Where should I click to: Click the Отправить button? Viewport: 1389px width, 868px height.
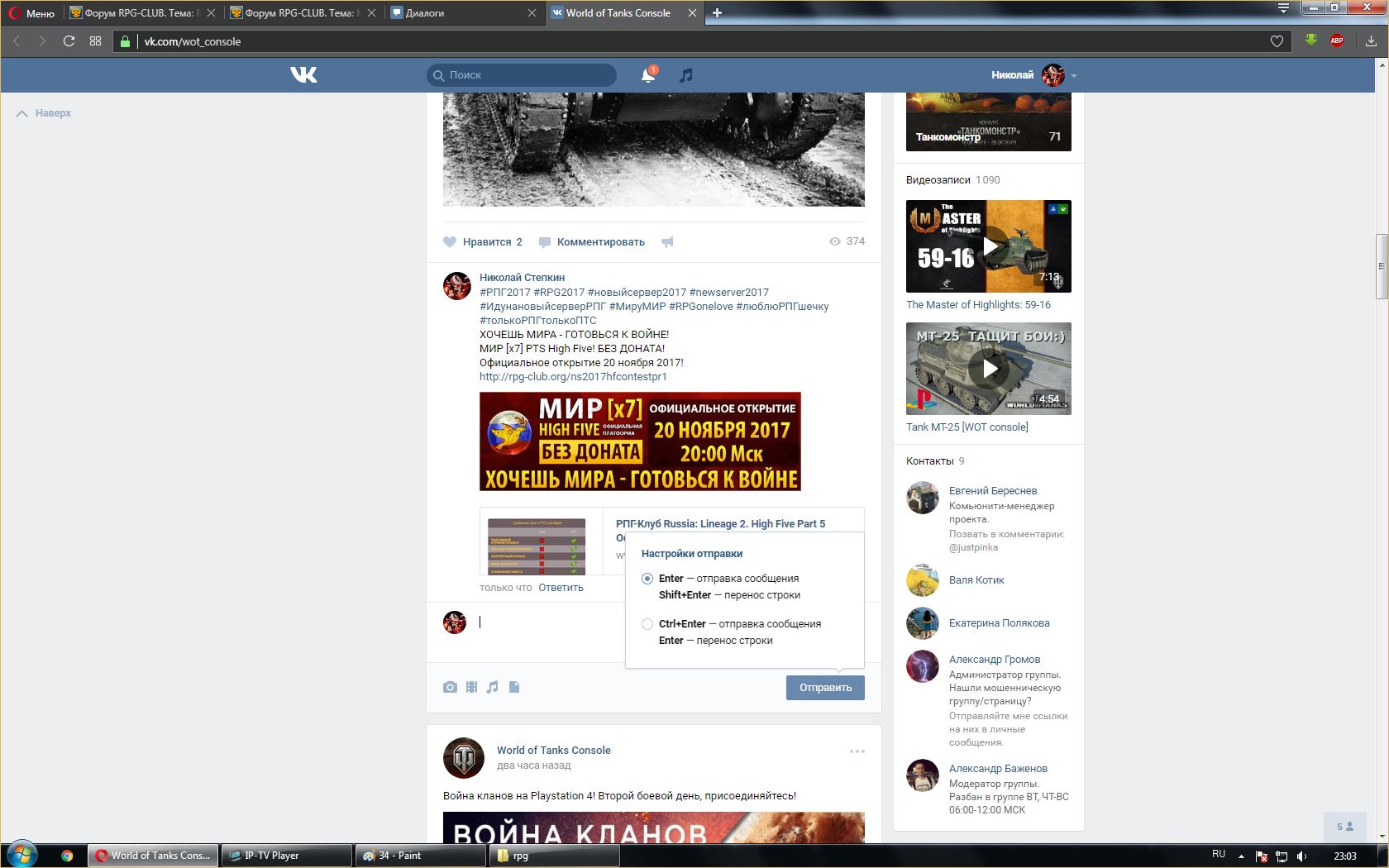click(x=825, y=688)
